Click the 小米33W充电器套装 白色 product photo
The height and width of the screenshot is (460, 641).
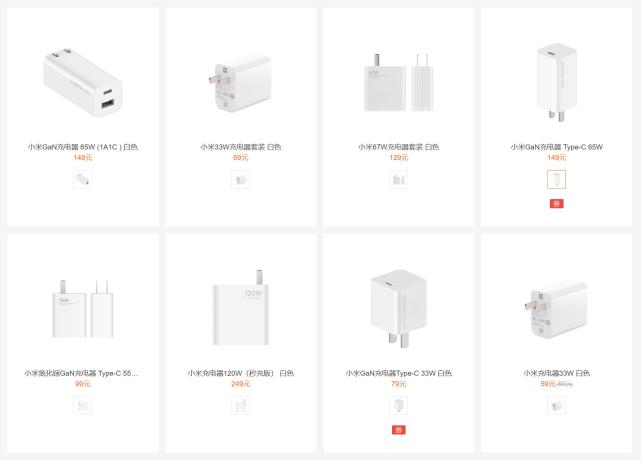click(241, 83)
